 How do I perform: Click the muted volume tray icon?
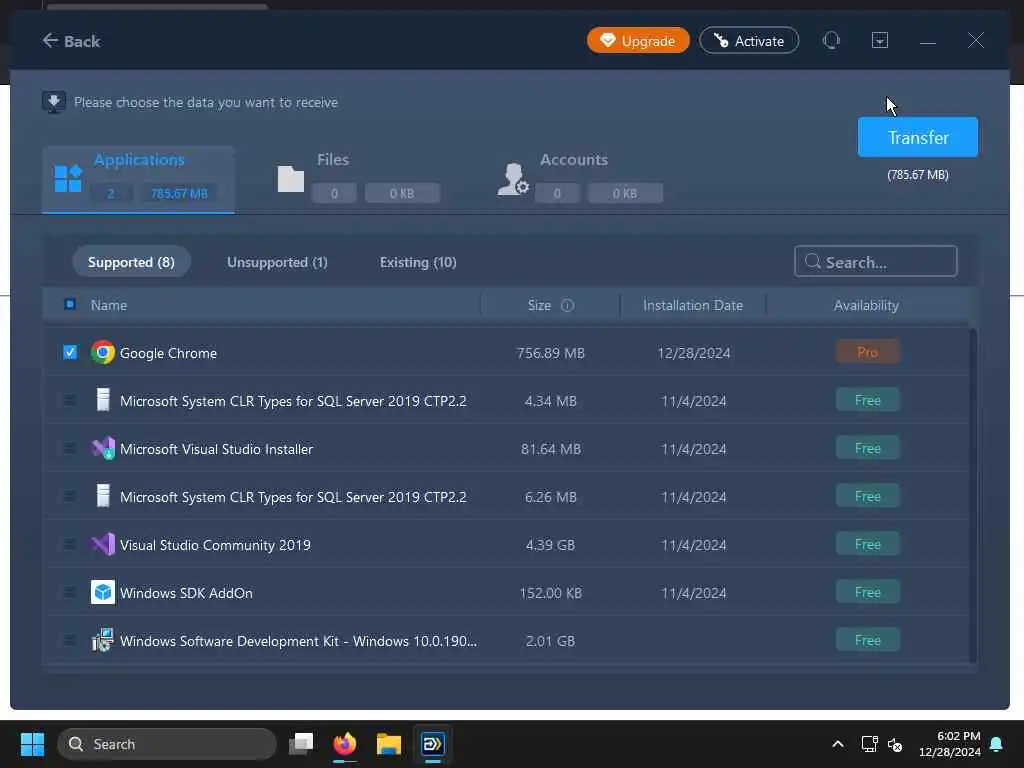pos(895,744)
